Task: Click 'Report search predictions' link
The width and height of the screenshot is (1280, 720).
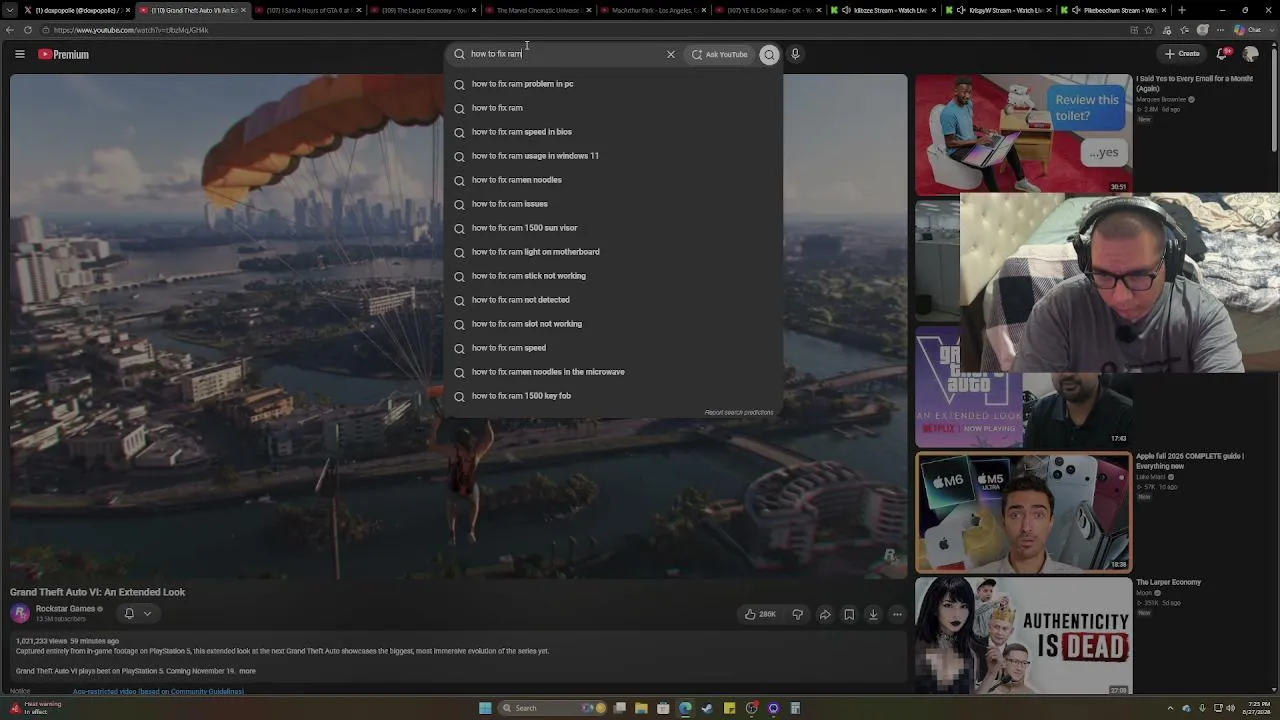Action: [739, 412]
